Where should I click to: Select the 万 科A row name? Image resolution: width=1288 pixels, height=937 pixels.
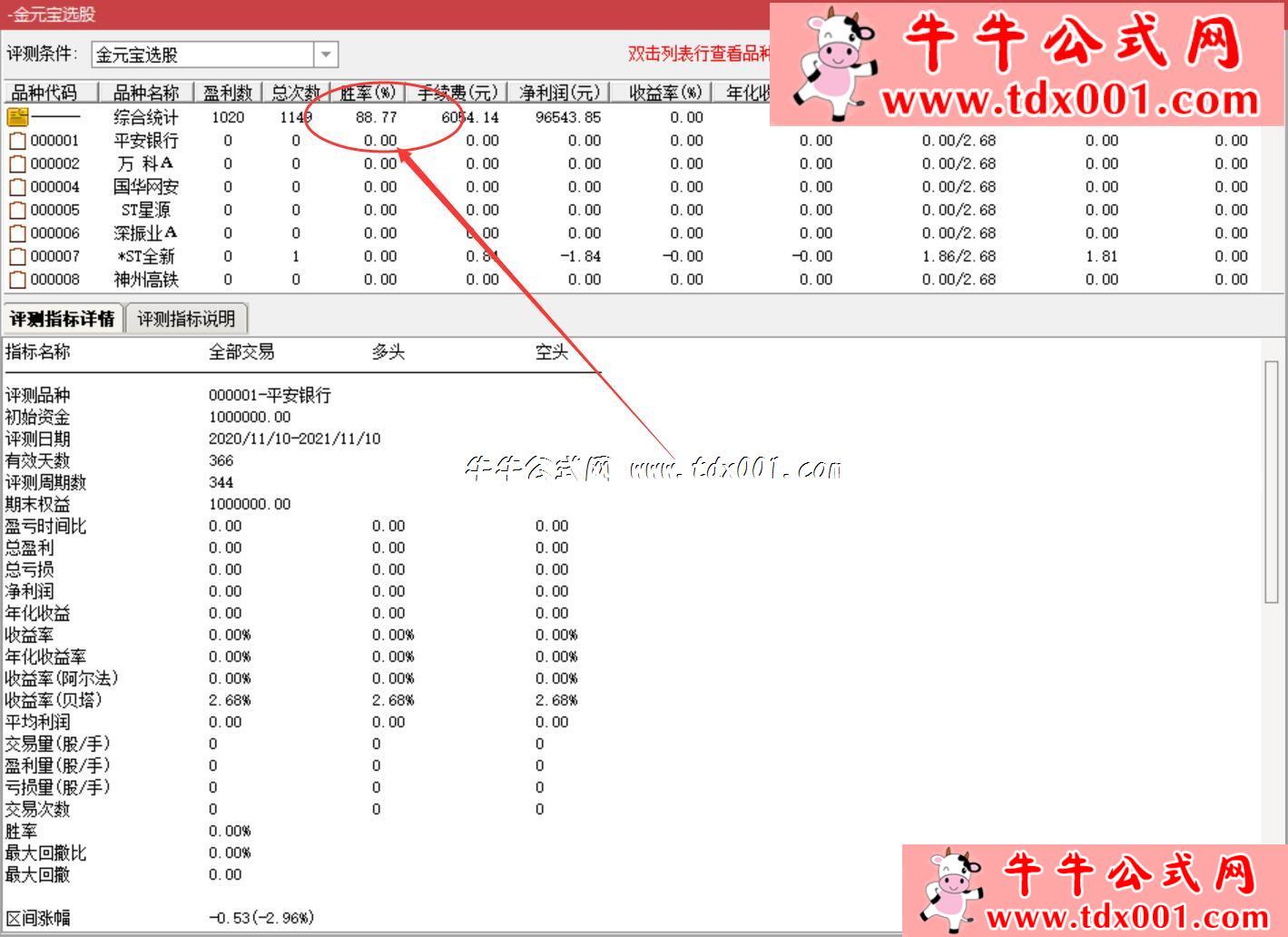(x=146, y=163)
